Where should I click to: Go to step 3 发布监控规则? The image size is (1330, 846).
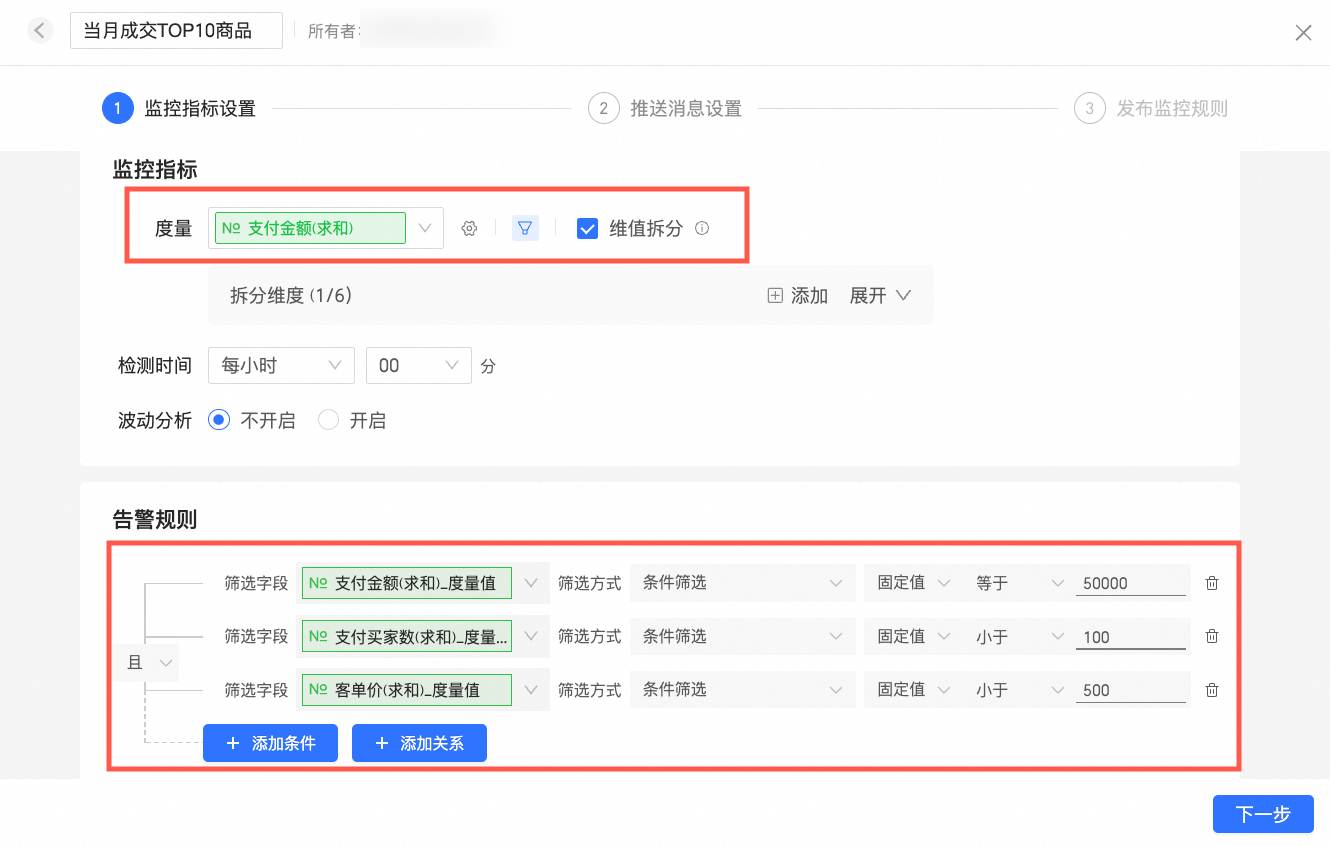[1151, 108]
